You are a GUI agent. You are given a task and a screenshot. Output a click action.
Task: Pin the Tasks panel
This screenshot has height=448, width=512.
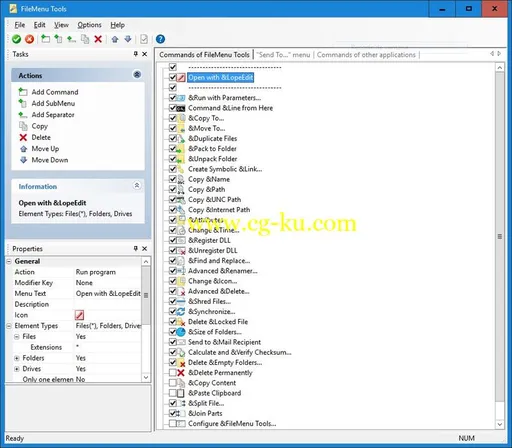[x=136, y=54]
